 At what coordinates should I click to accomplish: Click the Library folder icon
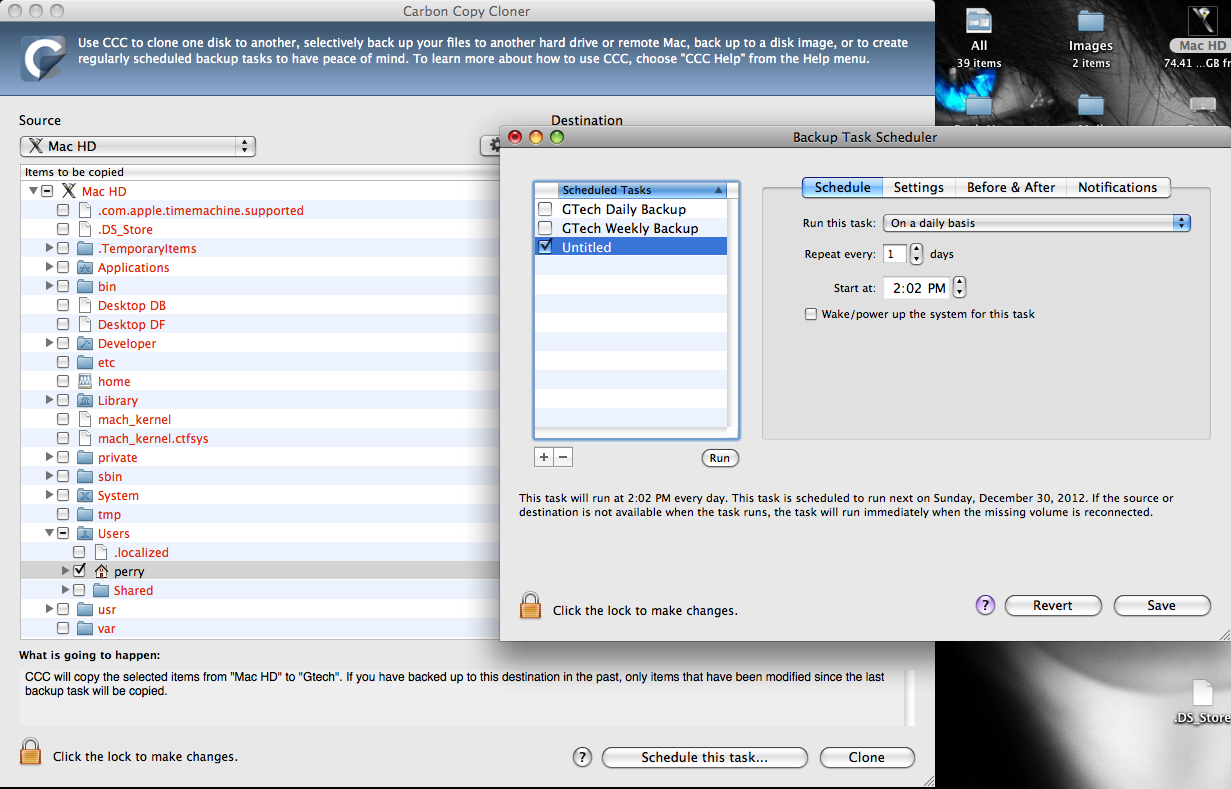[85, 401]
